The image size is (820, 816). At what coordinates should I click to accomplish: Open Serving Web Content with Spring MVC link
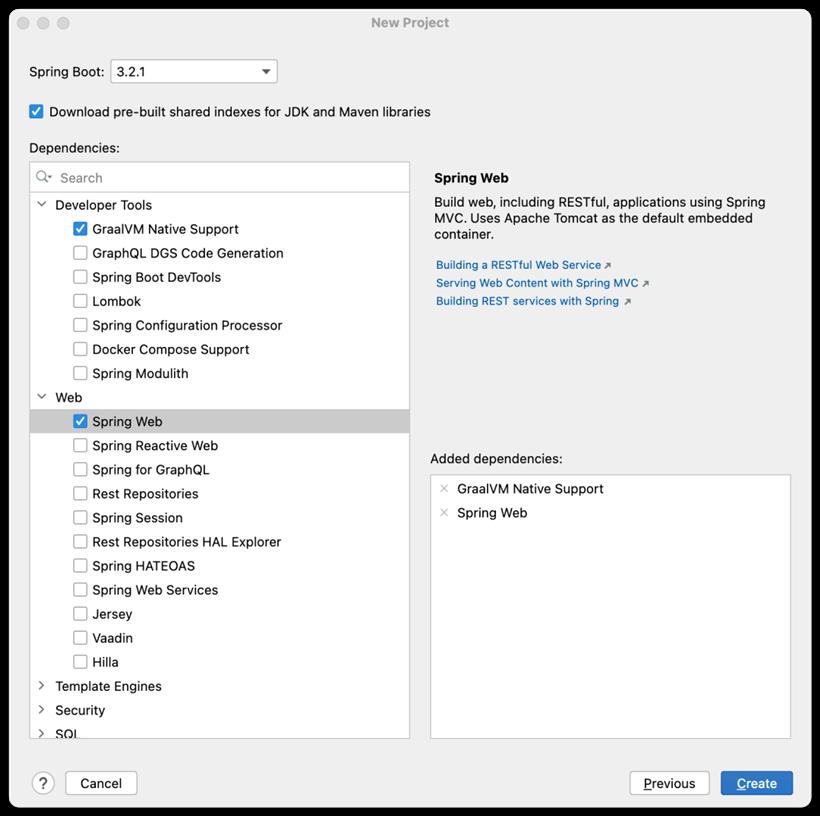pos(537,283)
